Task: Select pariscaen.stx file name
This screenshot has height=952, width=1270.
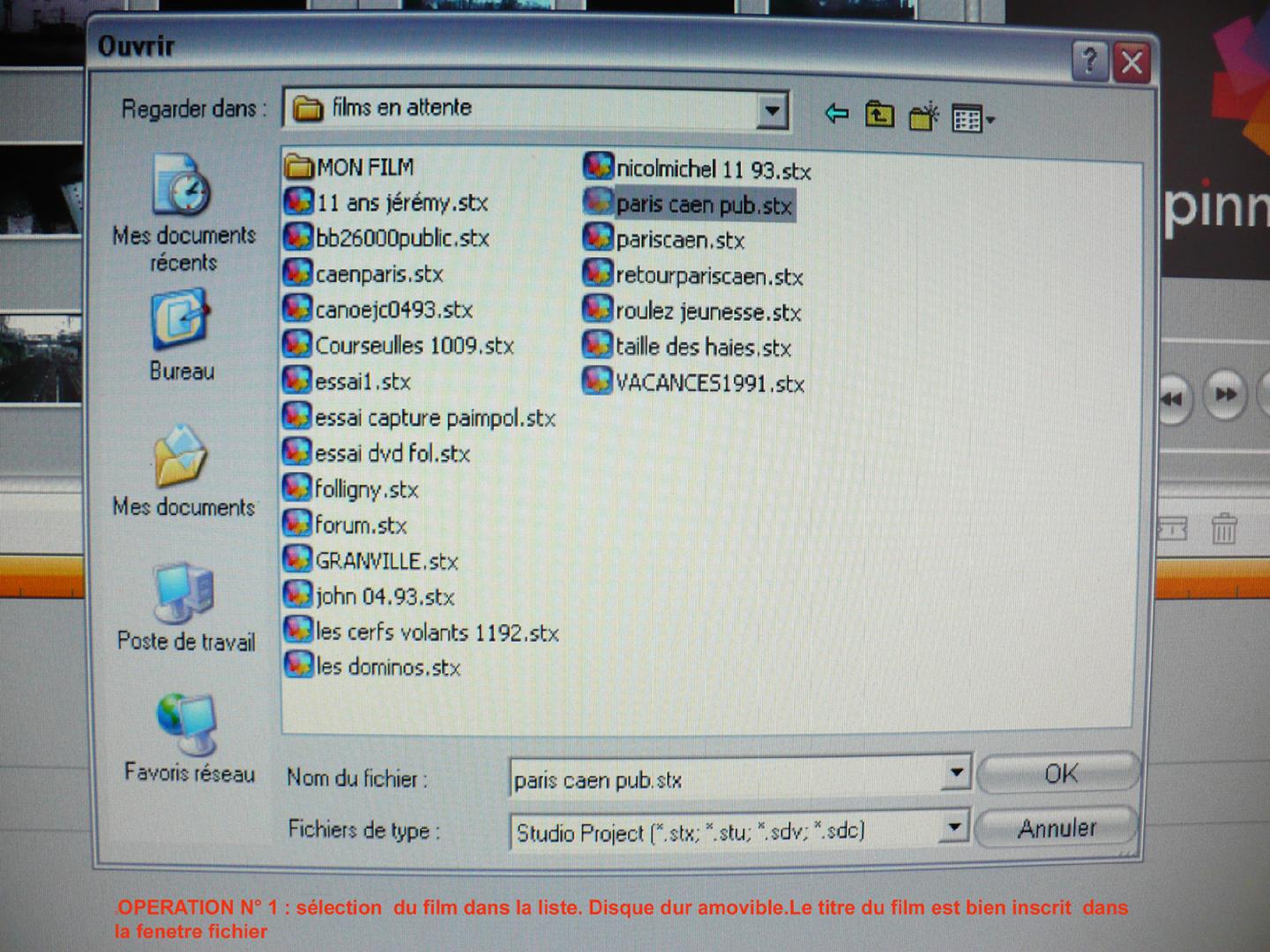Action: [x=680, y=240]
